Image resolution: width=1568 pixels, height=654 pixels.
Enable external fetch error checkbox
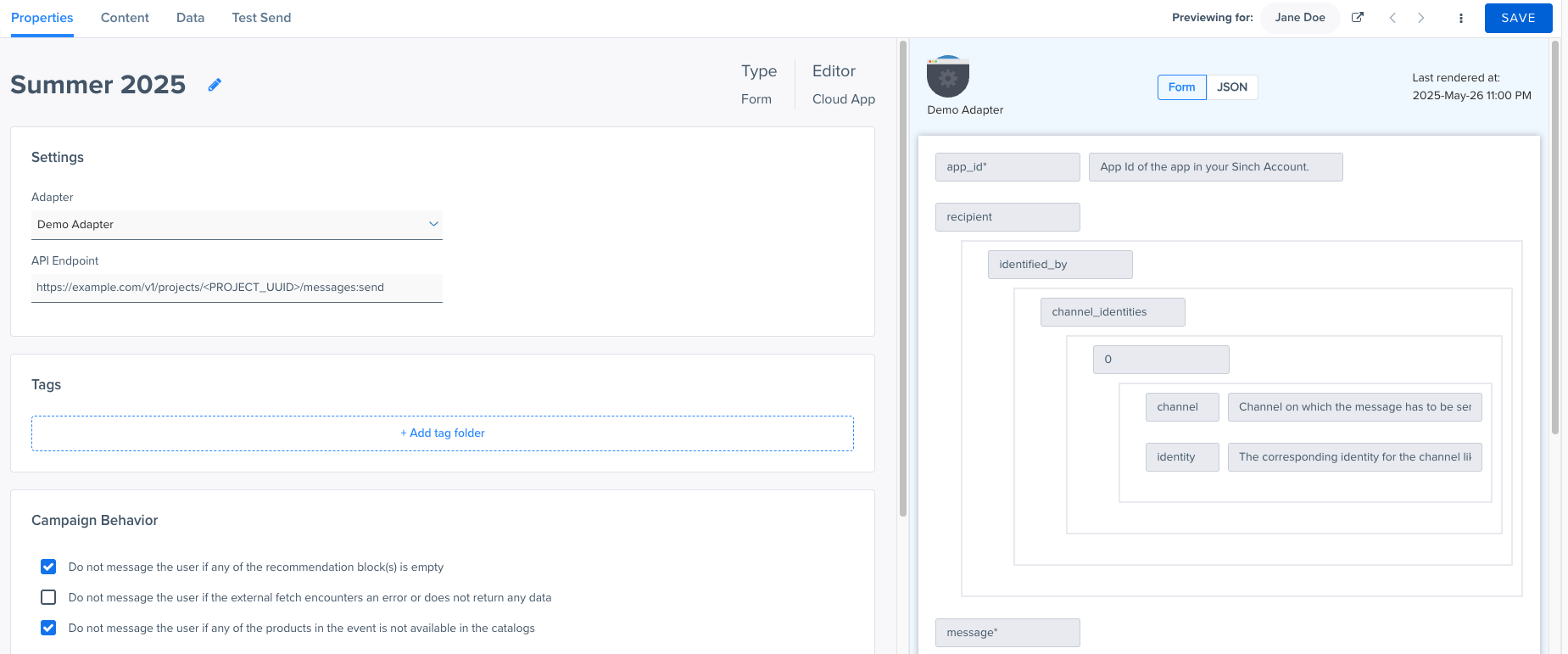pos(48,597)
